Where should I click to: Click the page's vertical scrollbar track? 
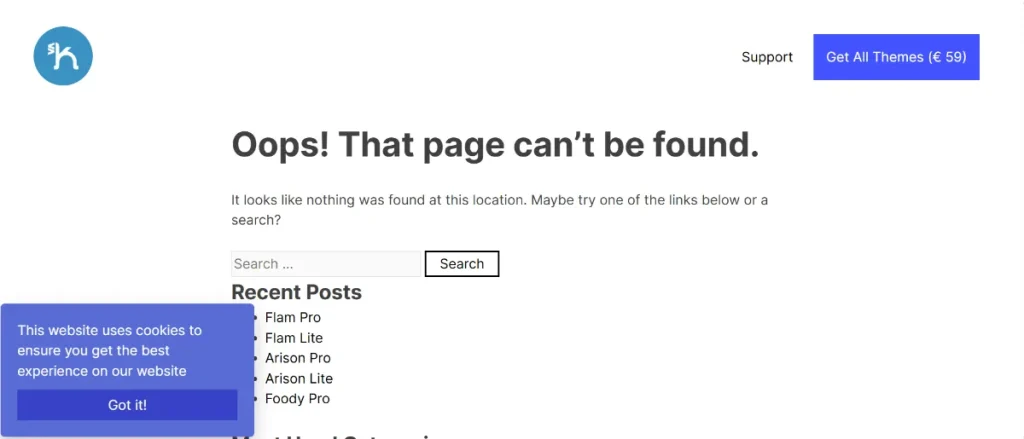[1019, 220]
